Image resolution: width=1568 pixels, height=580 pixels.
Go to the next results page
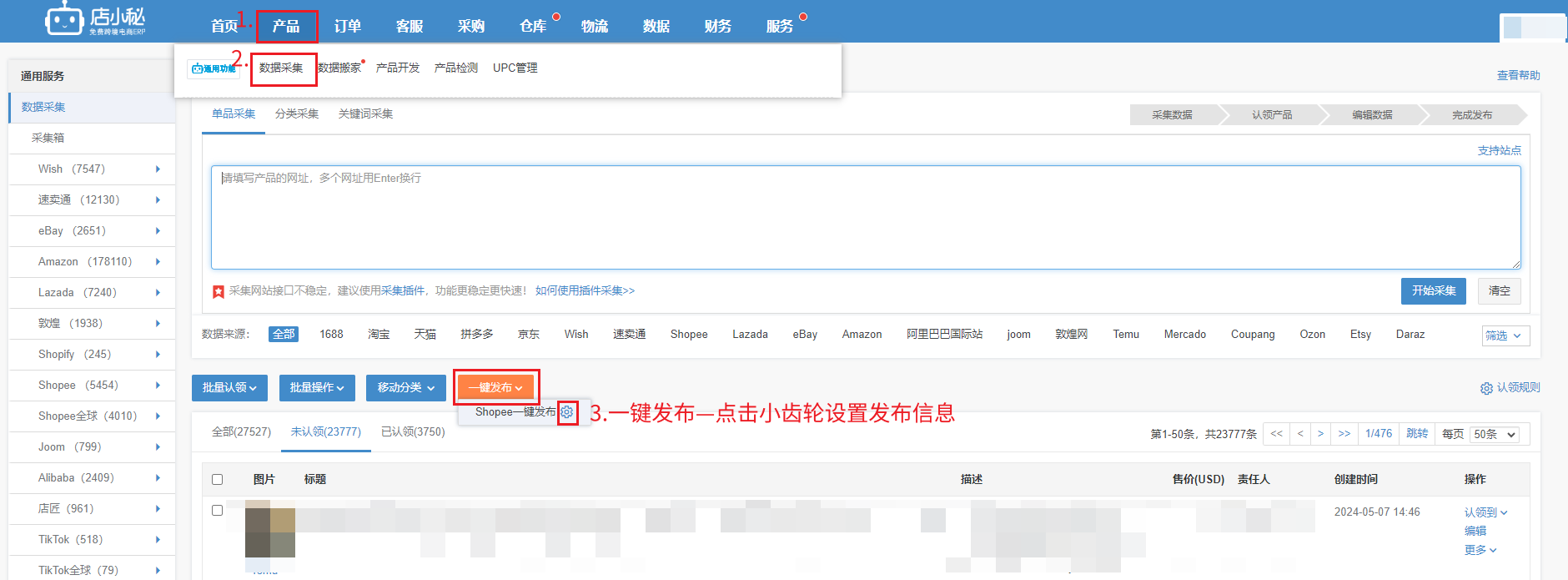click(x=1320, y=434)
